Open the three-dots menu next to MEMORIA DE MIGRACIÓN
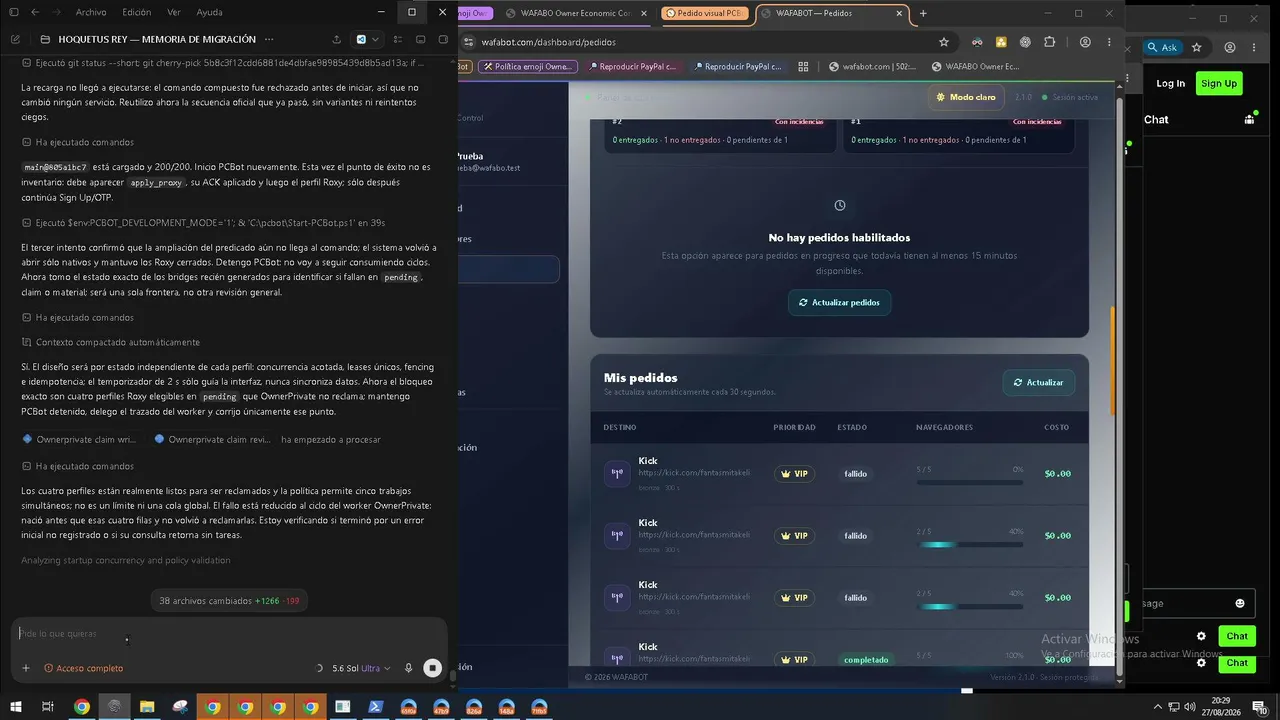 point(268,39)
